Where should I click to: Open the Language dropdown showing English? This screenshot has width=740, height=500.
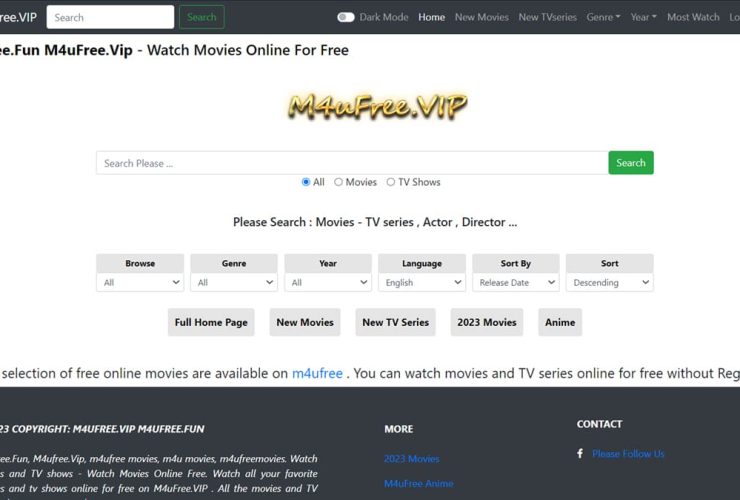click(422, 282)
